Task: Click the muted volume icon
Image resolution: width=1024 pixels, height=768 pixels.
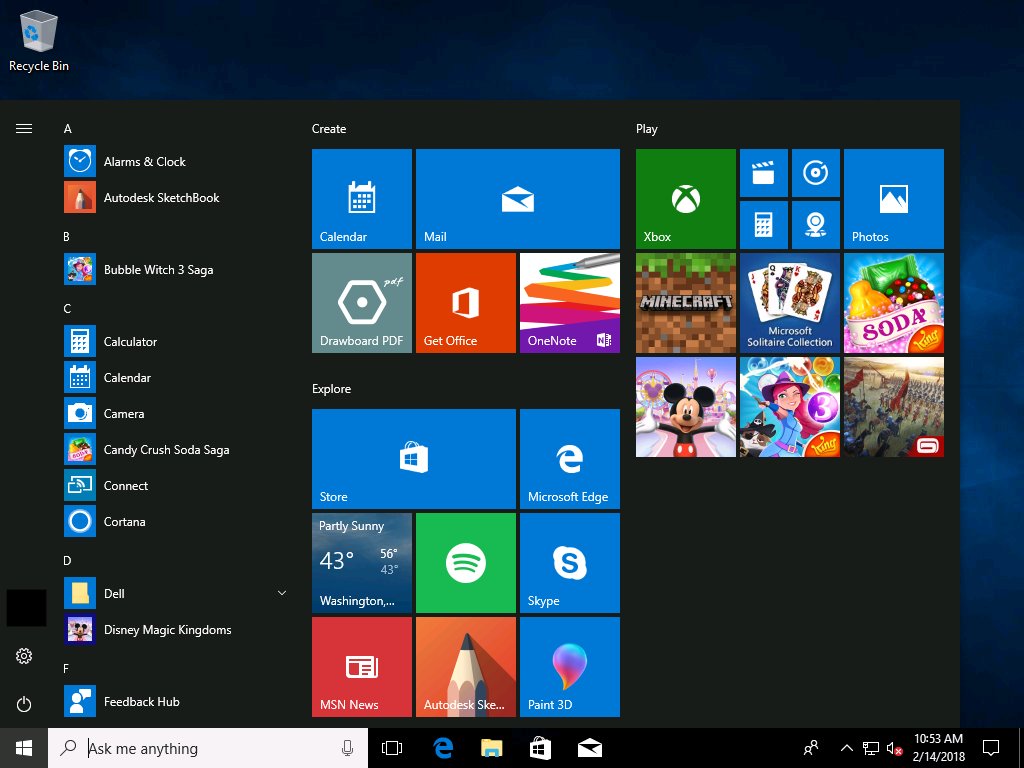Action: [895, 748]
